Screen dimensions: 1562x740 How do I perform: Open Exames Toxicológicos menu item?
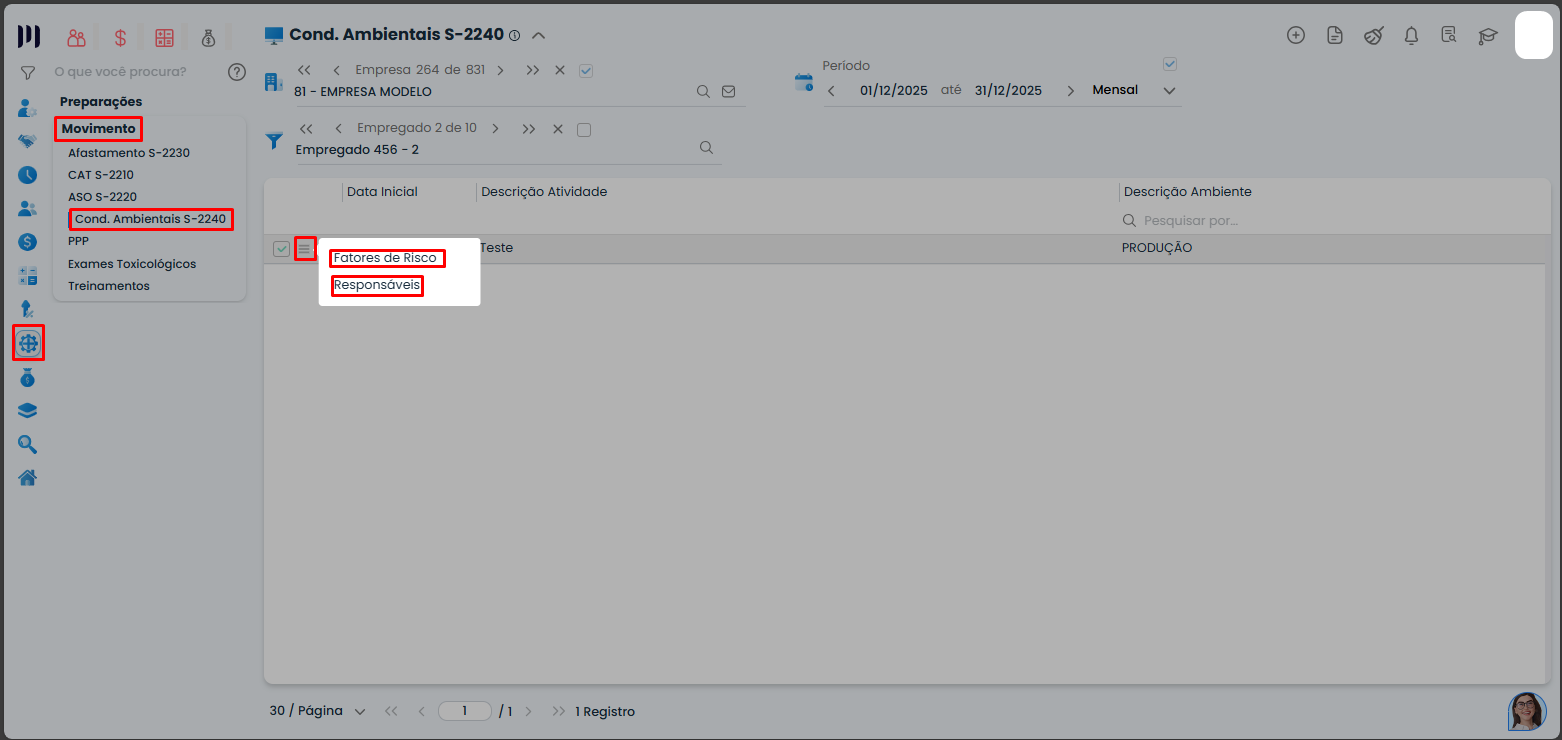pyautogui.click(x=132, y=264)
